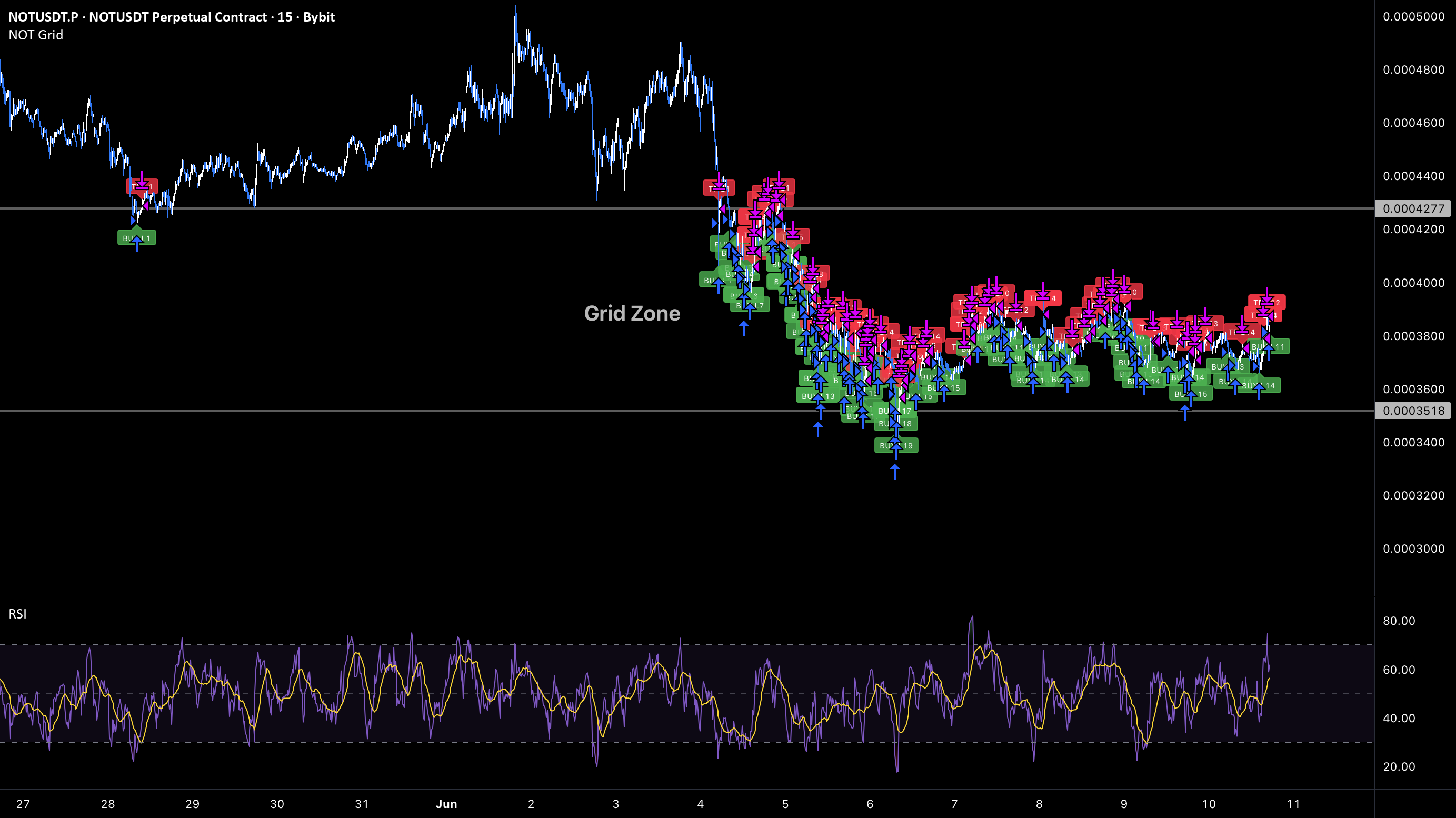This screenshot has width=1456, height=818.
Task: Click the 31 date label on time axis
Action: pos(362,804)
